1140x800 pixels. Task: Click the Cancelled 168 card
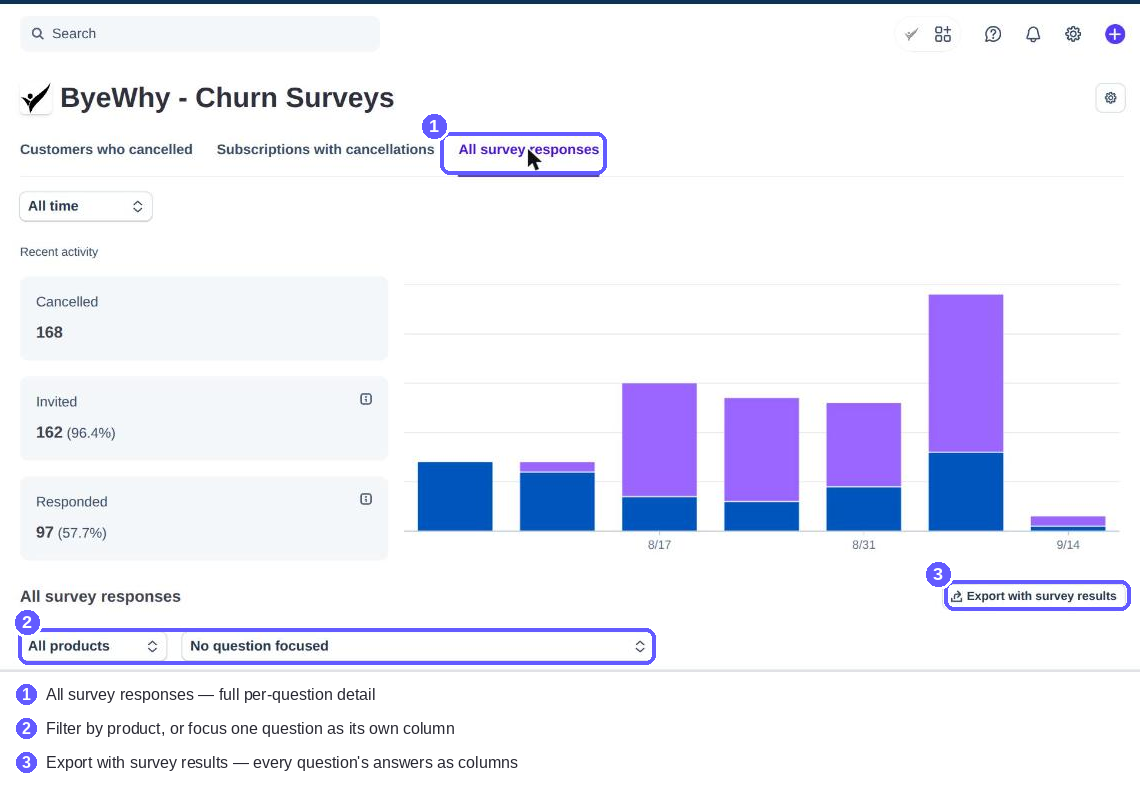(204, 318)
